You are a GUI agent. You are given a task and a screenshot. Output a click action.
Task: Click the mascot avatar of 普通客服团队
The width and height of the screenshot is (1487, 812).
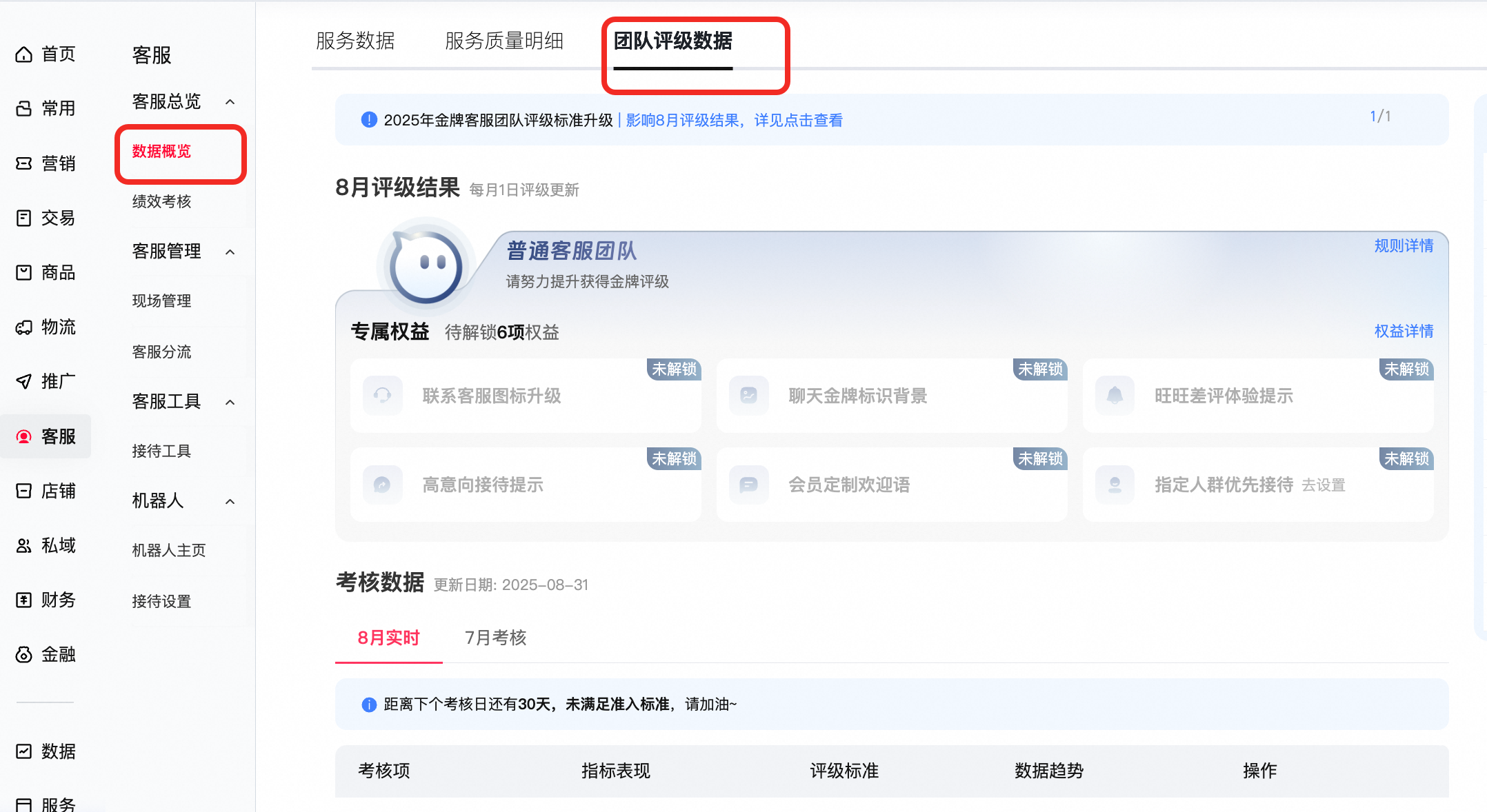click(426, 266)
